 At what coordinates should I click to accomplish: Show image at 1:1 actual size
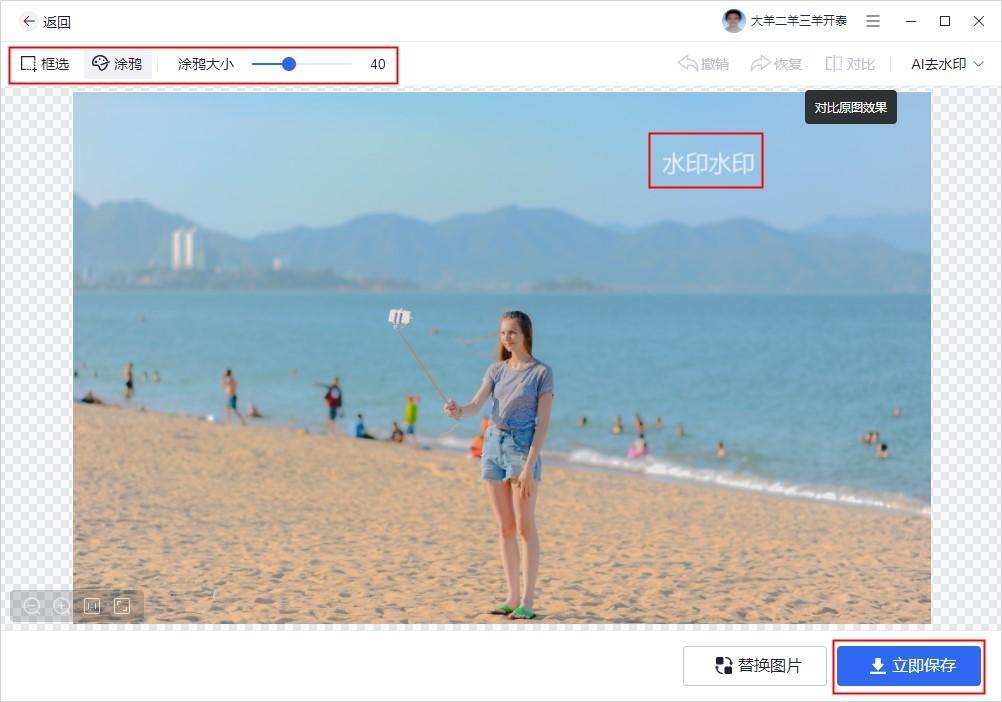92,606
